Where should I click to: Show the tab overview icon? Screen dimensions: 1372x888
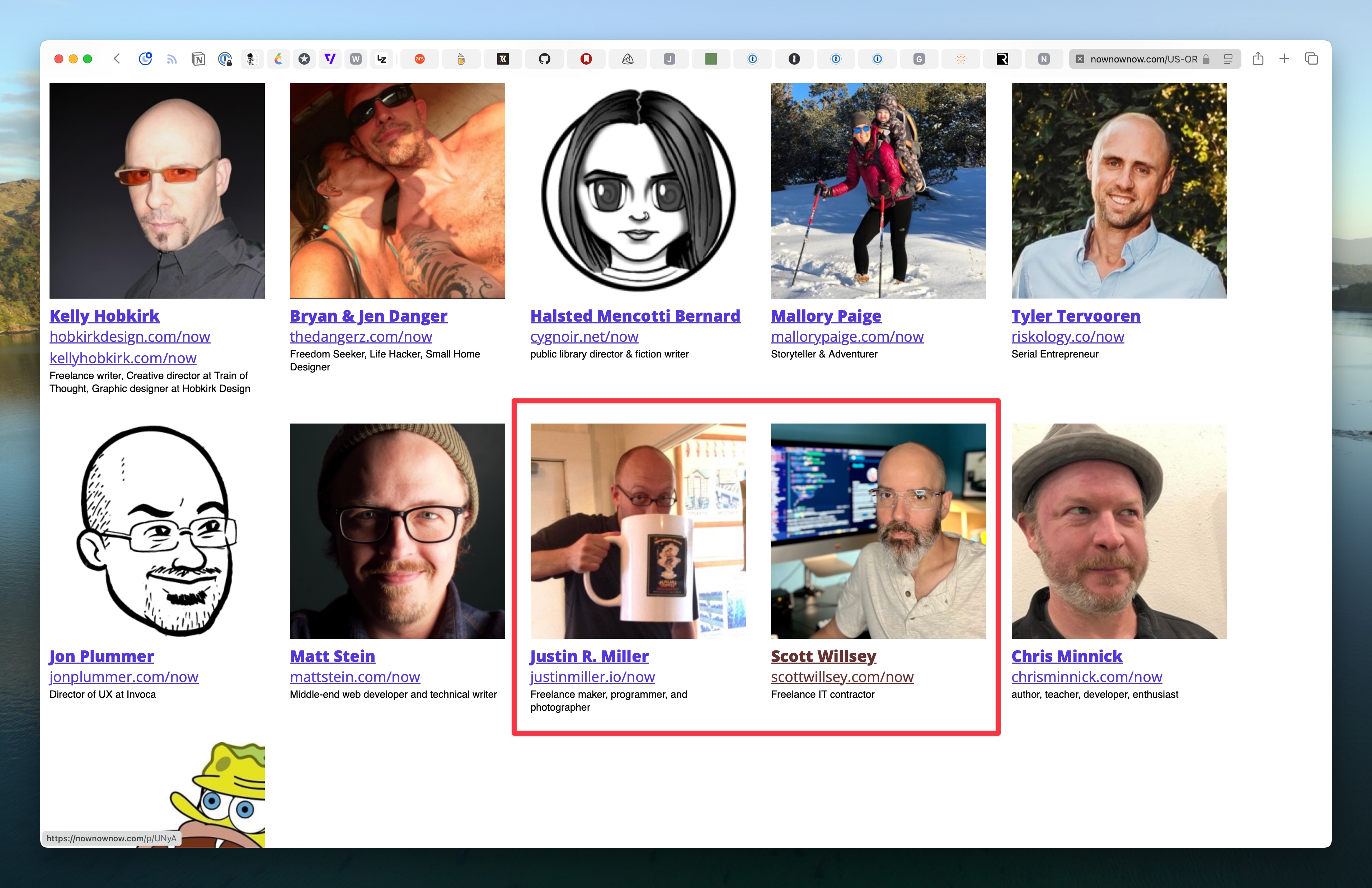(1311, 59)
